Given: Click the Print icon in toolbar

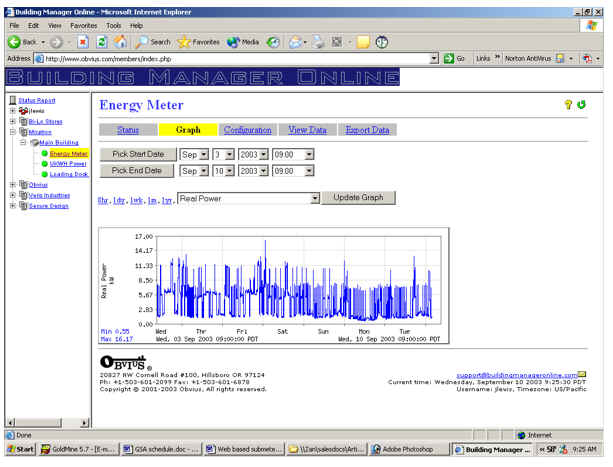Looking at the screenshot, I should (x=318, y=42).
